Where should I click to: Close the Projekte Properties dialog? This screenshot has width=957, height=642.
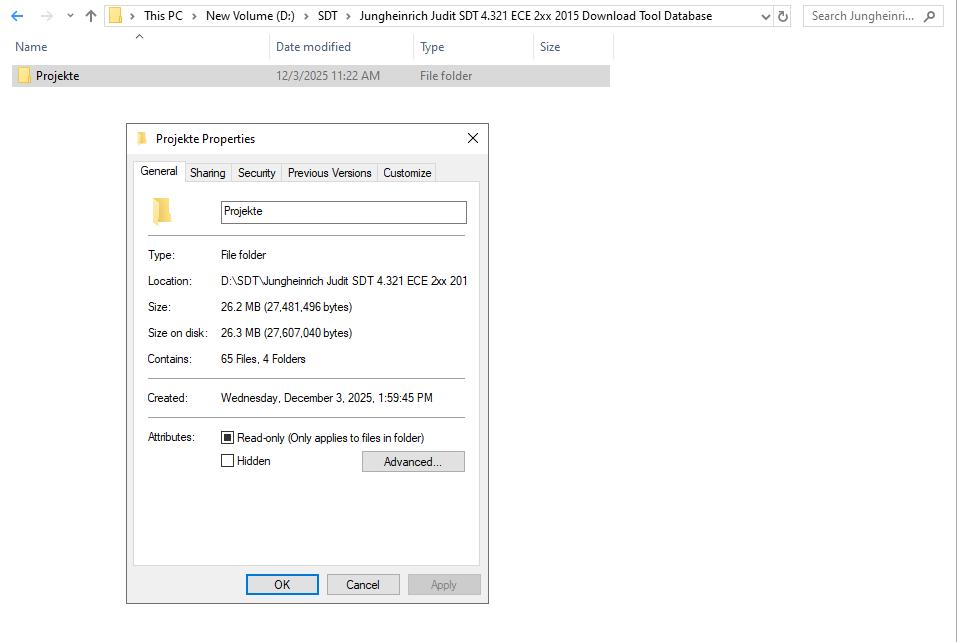point(472,139)
